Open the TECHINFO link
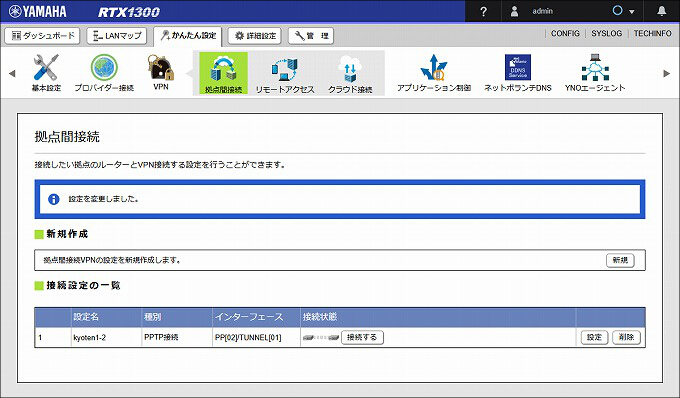Viewport: 680px width, 398px height. click(652, 33)
